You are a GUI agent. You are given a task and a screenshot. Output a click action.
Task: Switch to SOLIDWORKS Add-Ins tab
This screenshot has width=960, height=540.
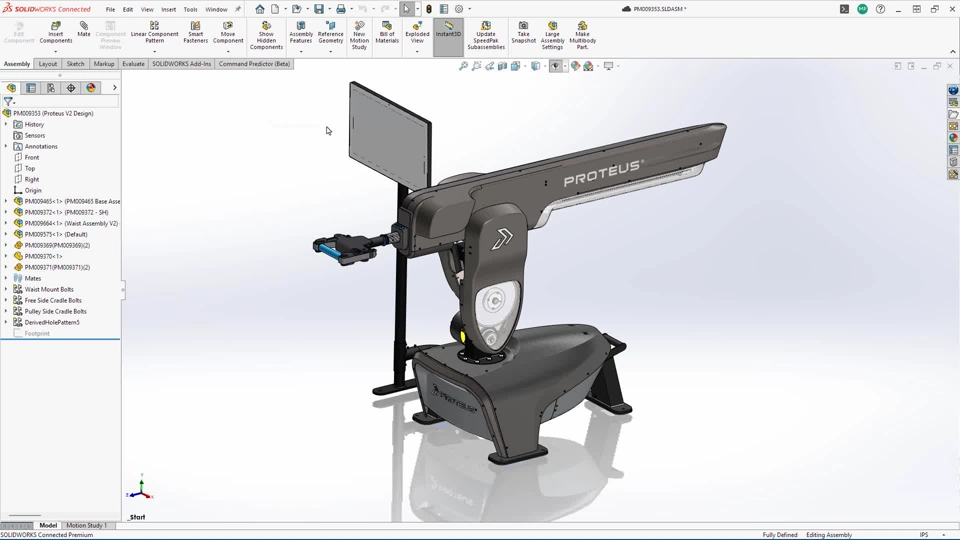tap(181, 64)
